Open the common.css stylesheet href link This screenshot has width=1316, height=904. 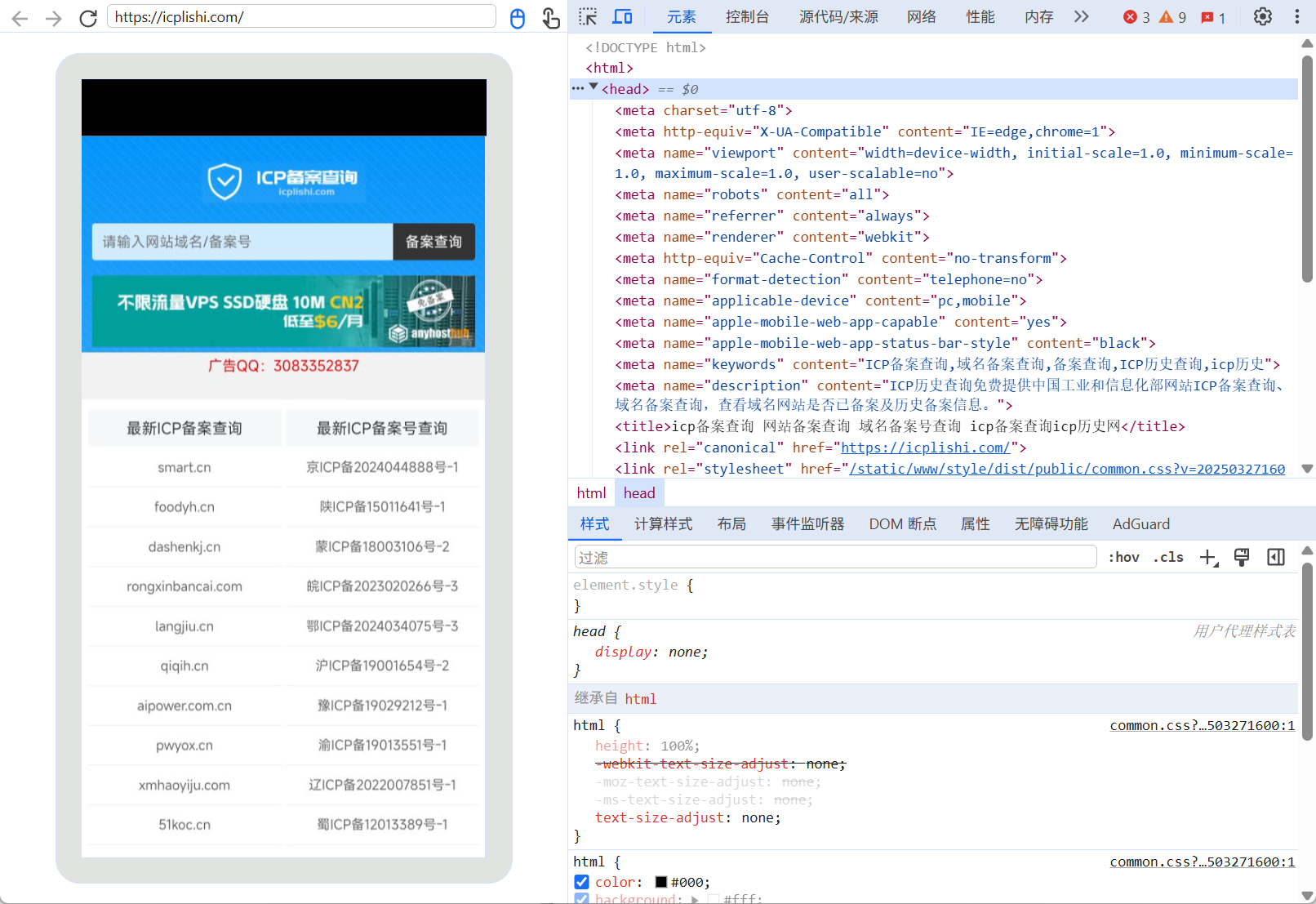click(x=1067, y=469)
